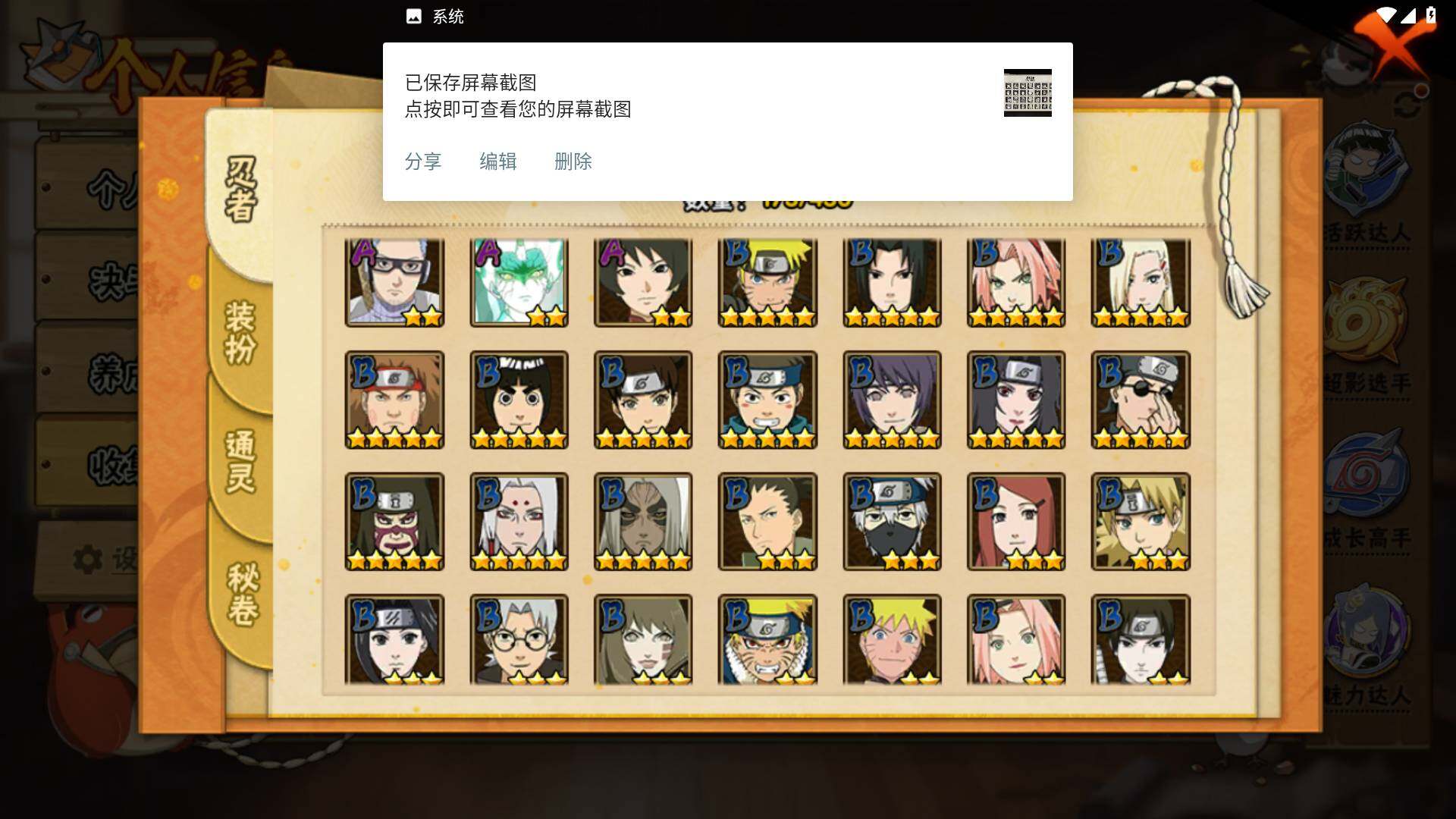1456x819 pixels.
Task: Tap 分享 in the screenshot notification
Action: point(422,162)
